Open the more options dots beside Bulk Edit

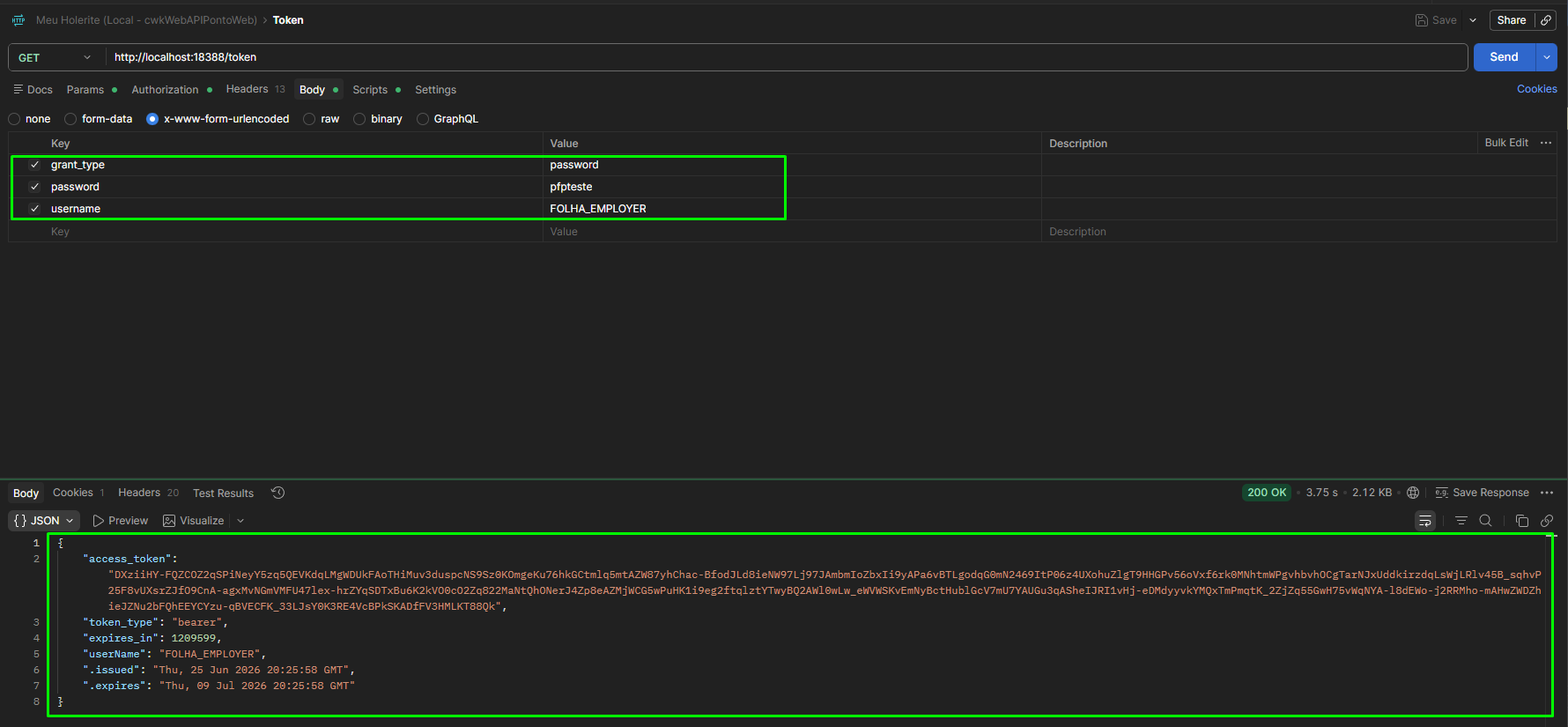(x=1546, y=143)
